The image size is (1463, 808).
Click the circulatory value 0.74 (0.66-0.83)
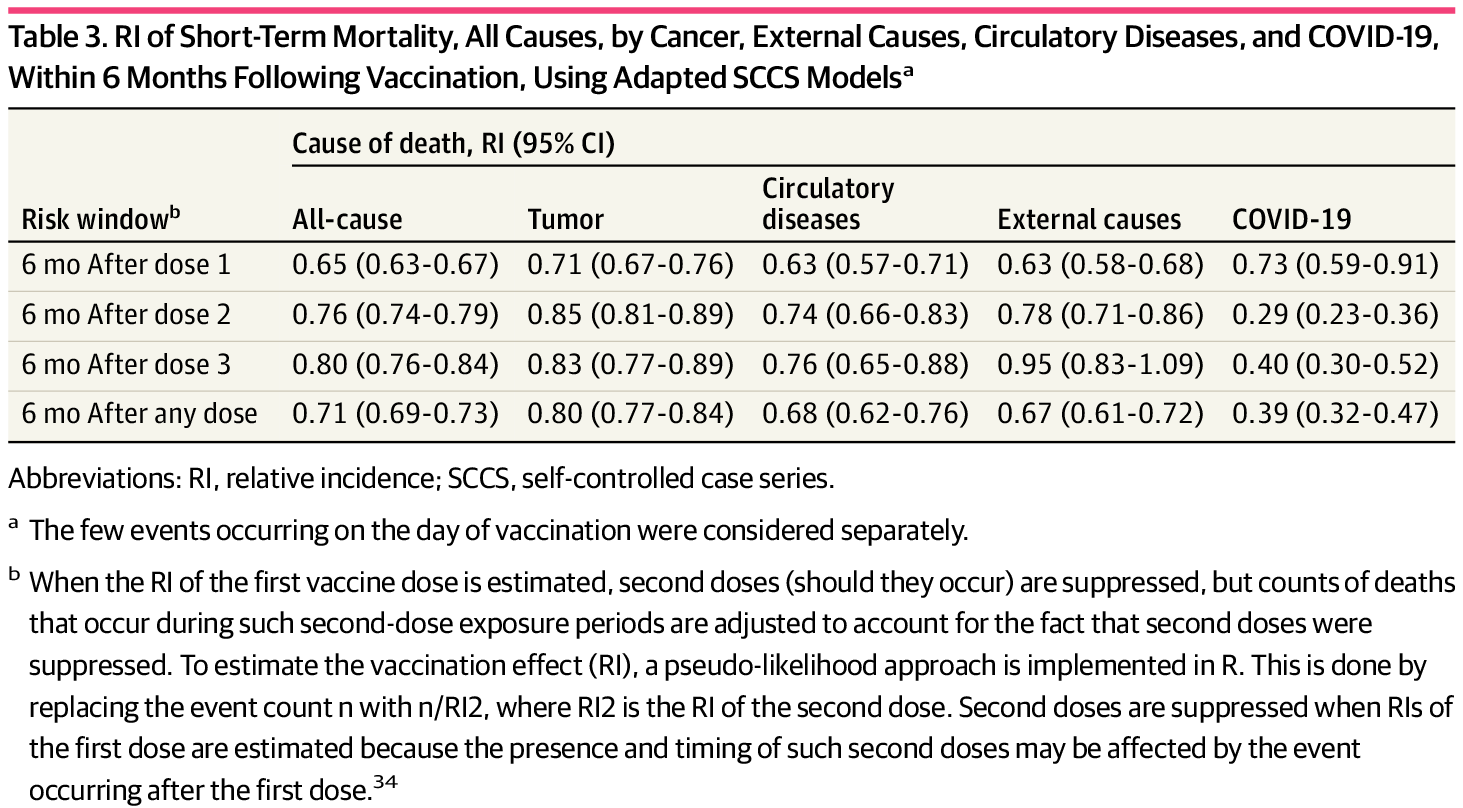click(865, 315)
